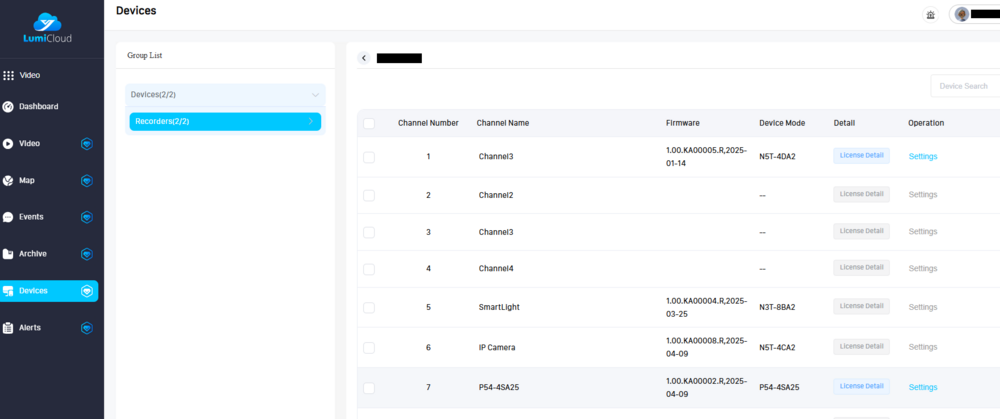
Task: Click the back arrow above the table
Action: (364, 58)
